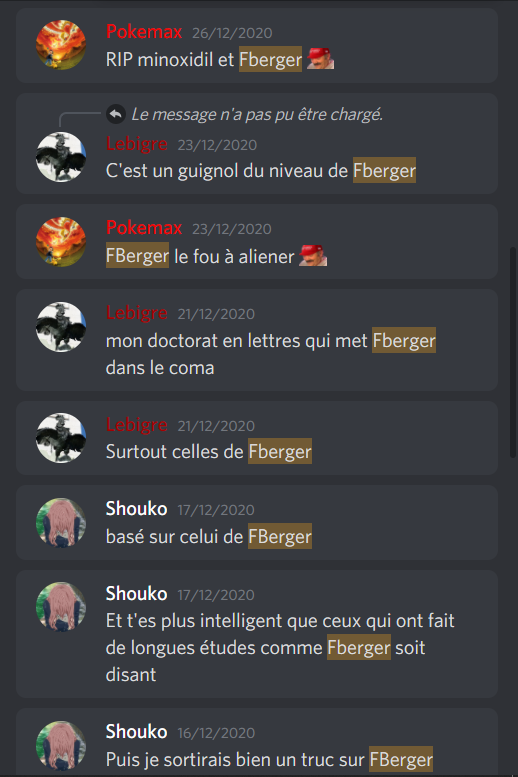Click the Lebigre username dated 23/12/2020
Viewport: 518px width, 777px height.
tap(136, 144)
